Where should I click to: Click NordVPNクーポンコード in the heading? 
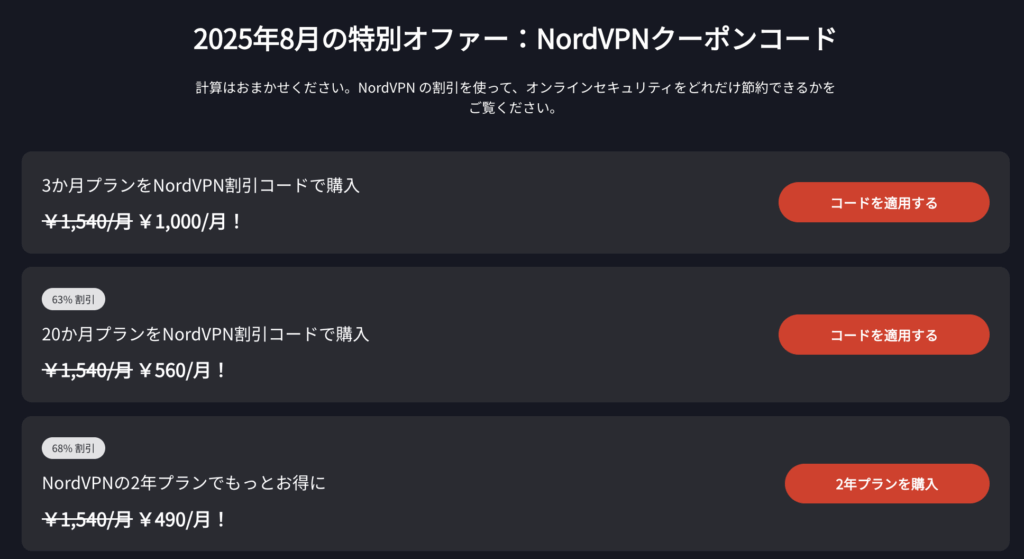686,39
